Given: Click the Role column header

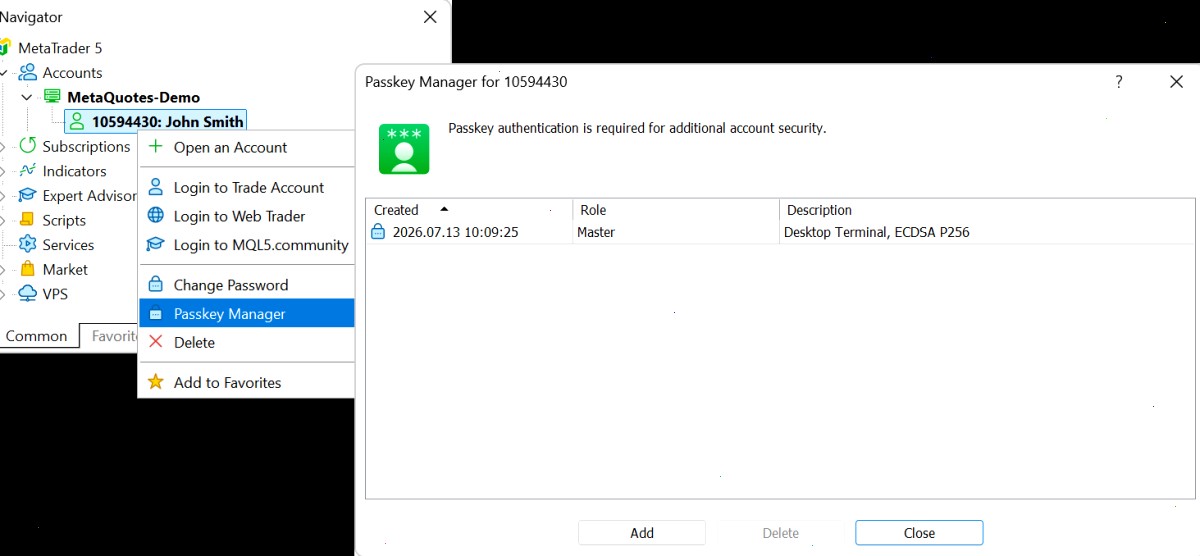Looking at the screenshot, I should point(676,210).
